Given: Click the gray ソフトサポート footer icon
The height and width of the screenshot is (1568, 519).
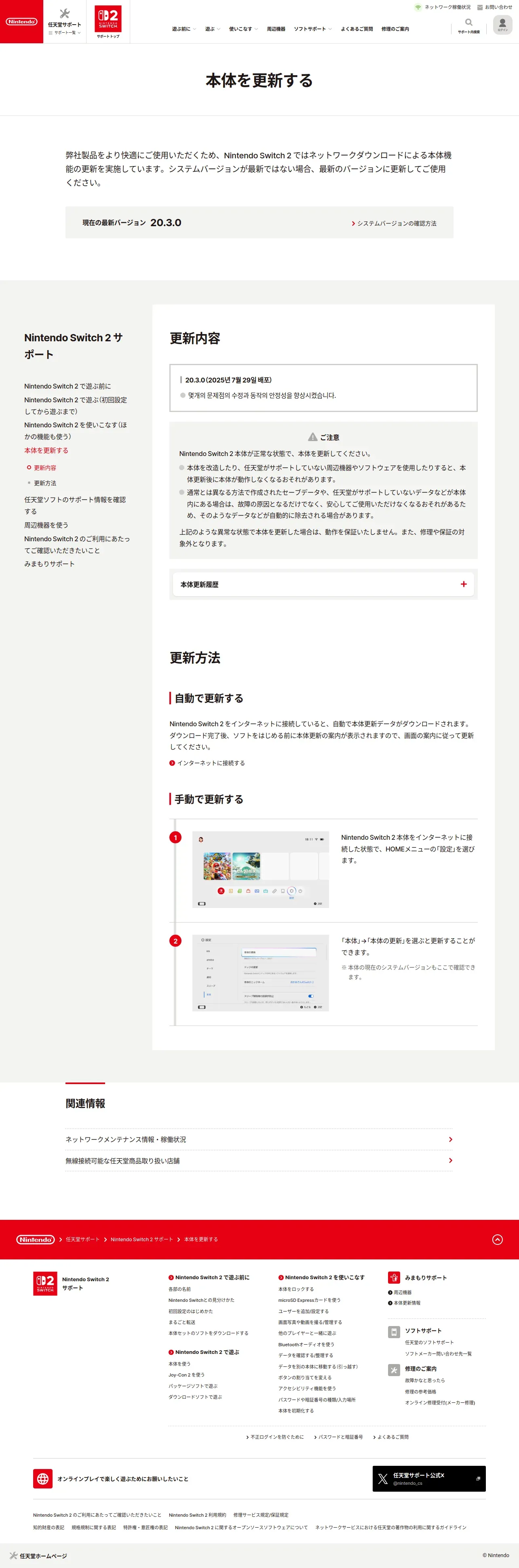Looking at the screenshot, I should pos(394,1332).
